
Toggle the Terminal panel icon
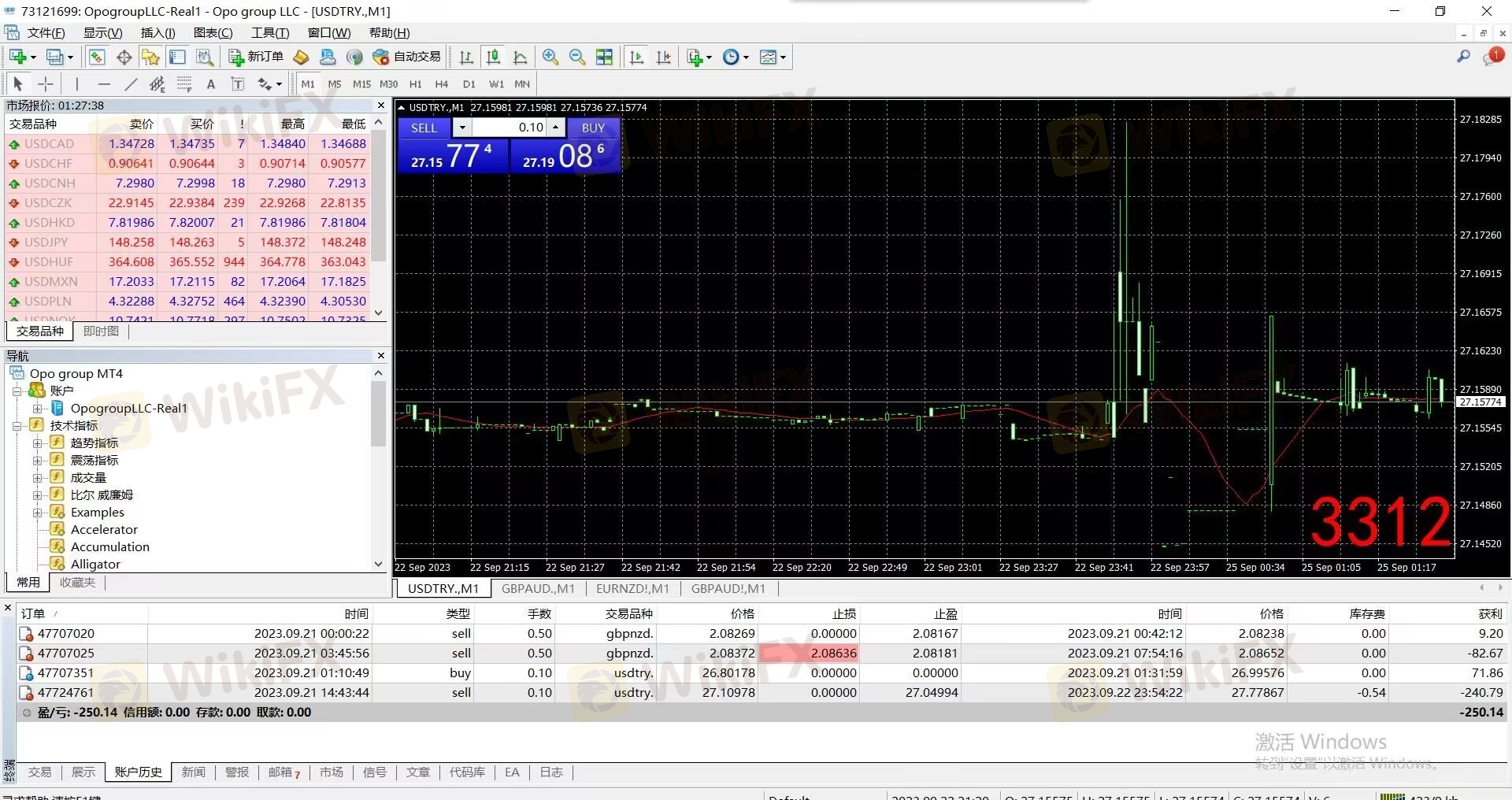click(x=177, y=57)
